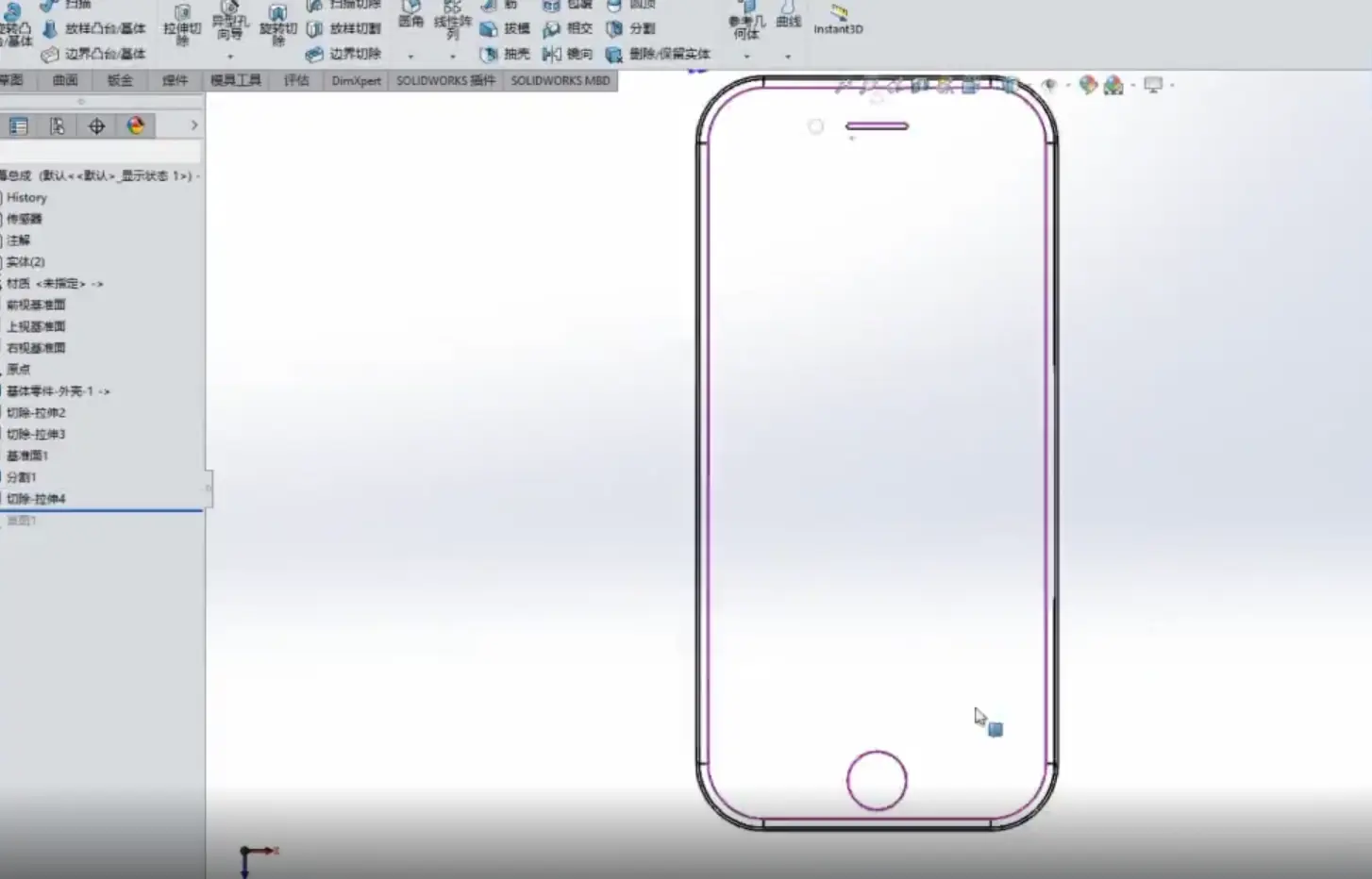Screen dimensions: 1372x879
Task: Open the DisplayManager color ball tab
Action: tap(136, 126)
